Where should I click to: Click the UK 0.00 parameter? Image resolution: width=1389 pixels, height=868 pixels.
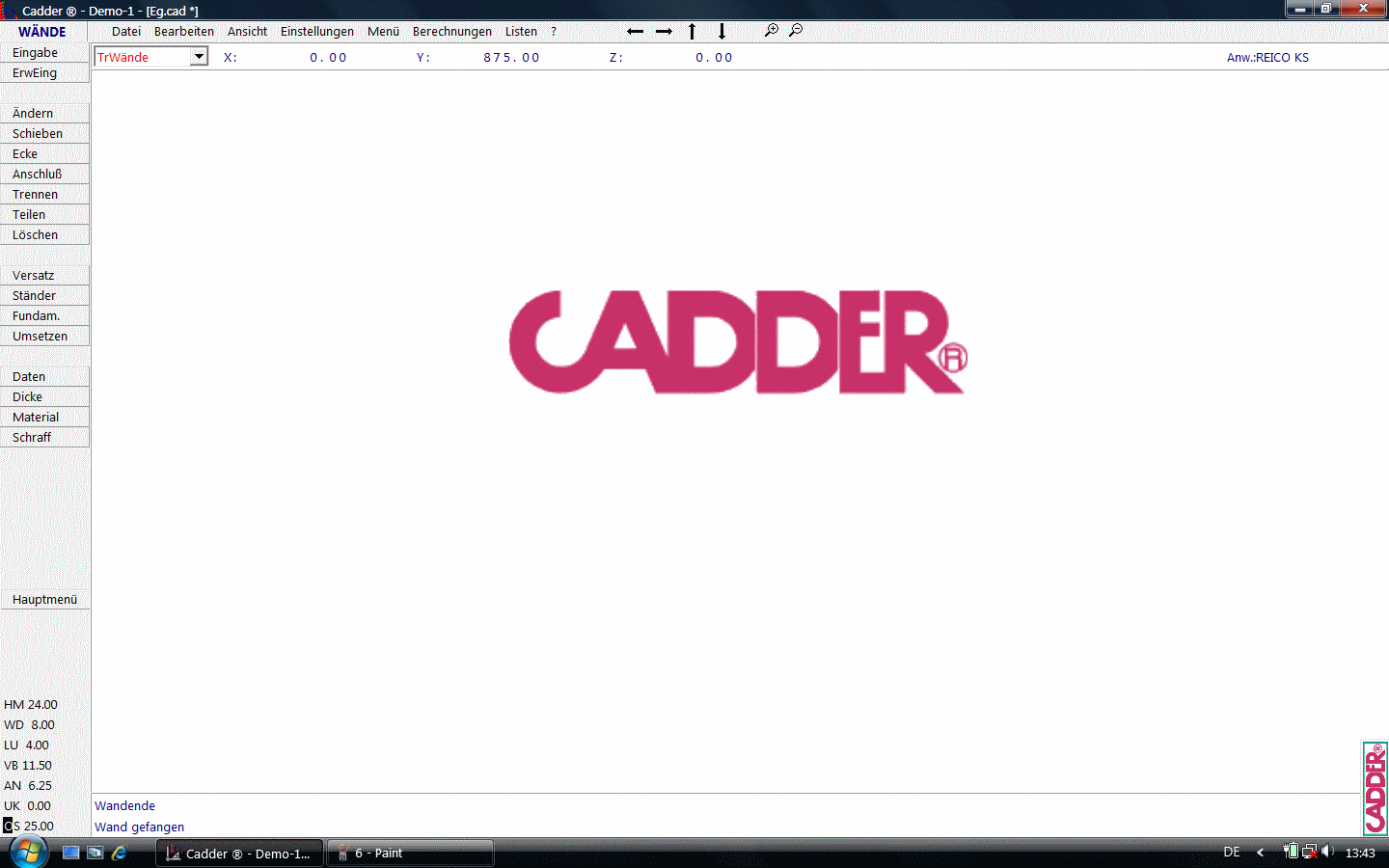pos(28,806)
